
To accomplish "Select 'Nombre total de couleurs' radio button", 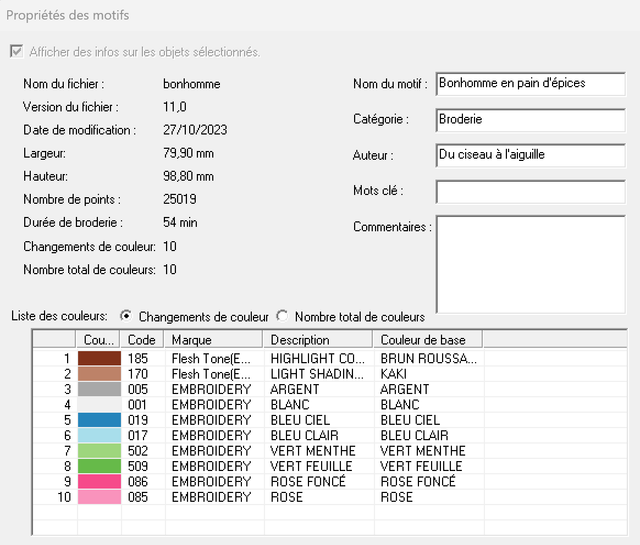I will point(282,316).
